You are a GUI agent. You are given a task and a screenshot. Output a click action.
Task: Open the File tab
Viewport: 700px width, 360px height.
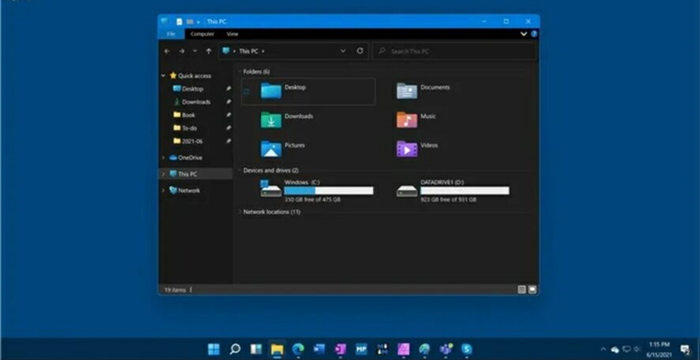(x=171, y=34)
